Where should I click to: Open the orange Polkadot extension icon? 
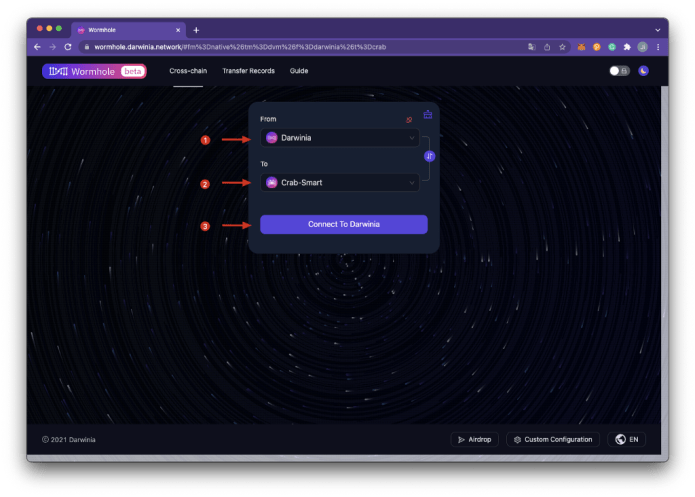point(597,47)
